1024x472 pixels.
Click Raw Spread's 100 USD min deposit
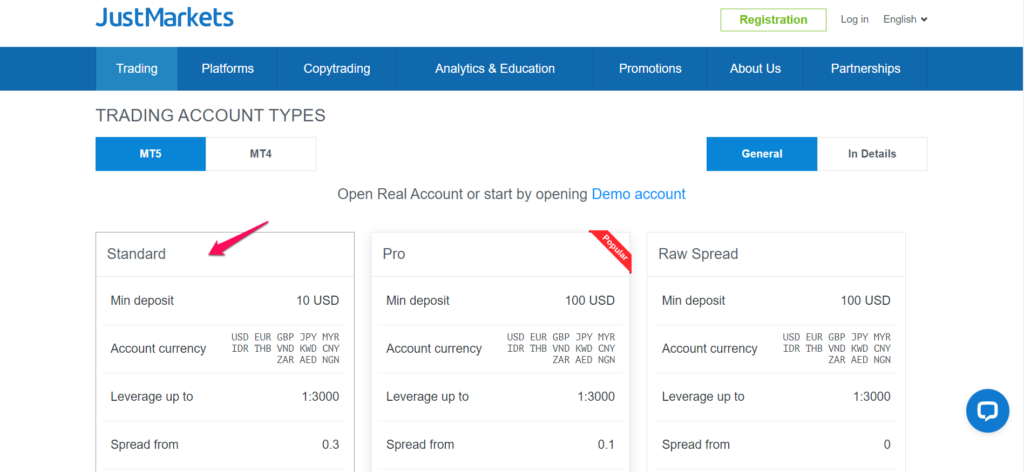pyautogui.click(x=865, y=301)
